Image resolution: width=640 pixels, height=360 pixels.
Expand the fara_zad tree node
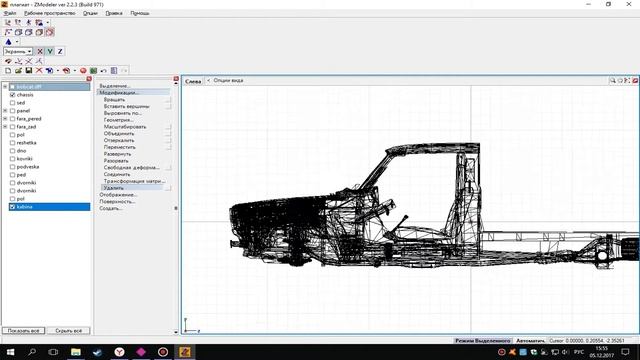click(x=5, y=127)
